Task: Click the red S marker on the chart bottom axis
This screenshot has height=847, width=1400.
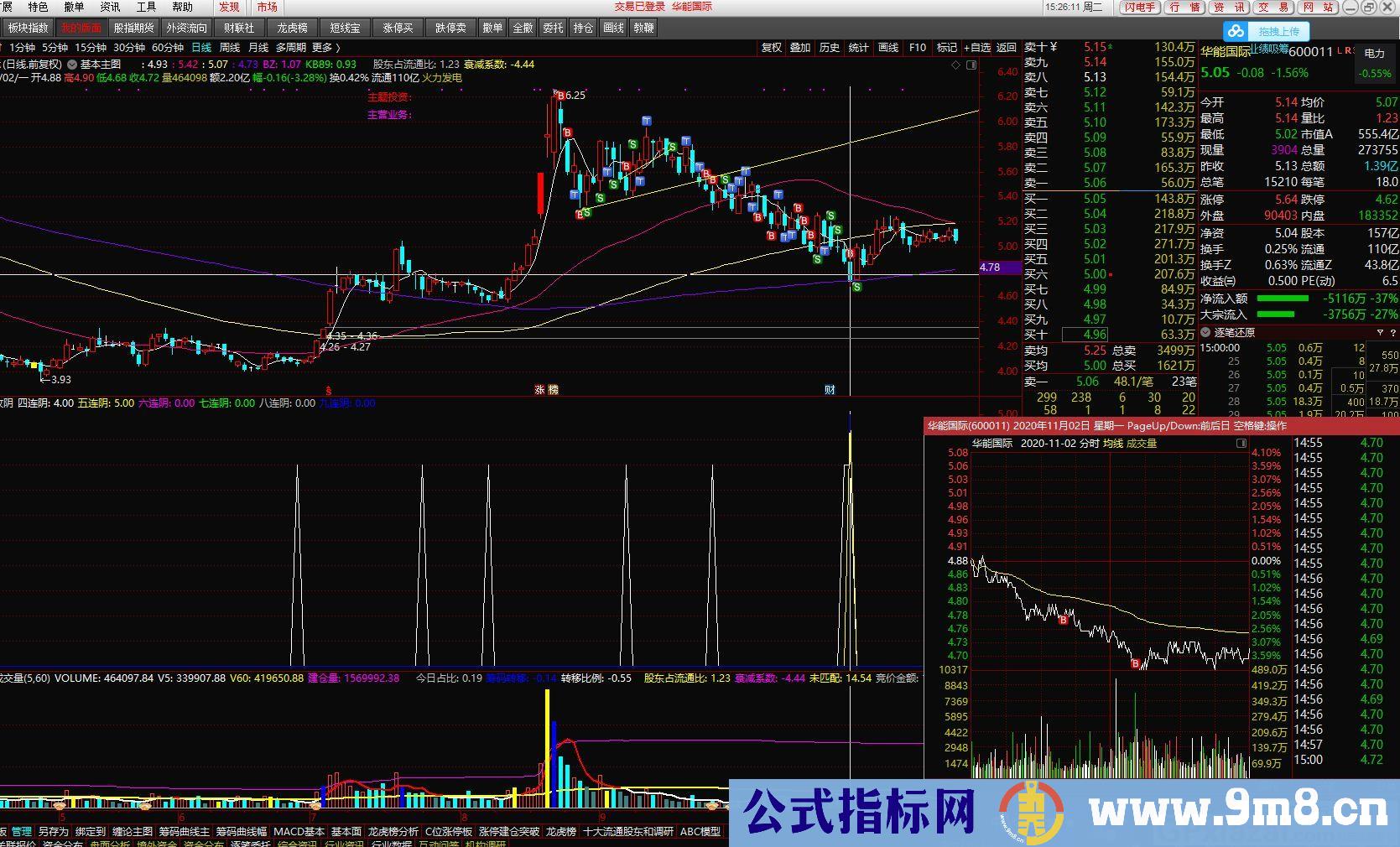Action: (329, 390)
